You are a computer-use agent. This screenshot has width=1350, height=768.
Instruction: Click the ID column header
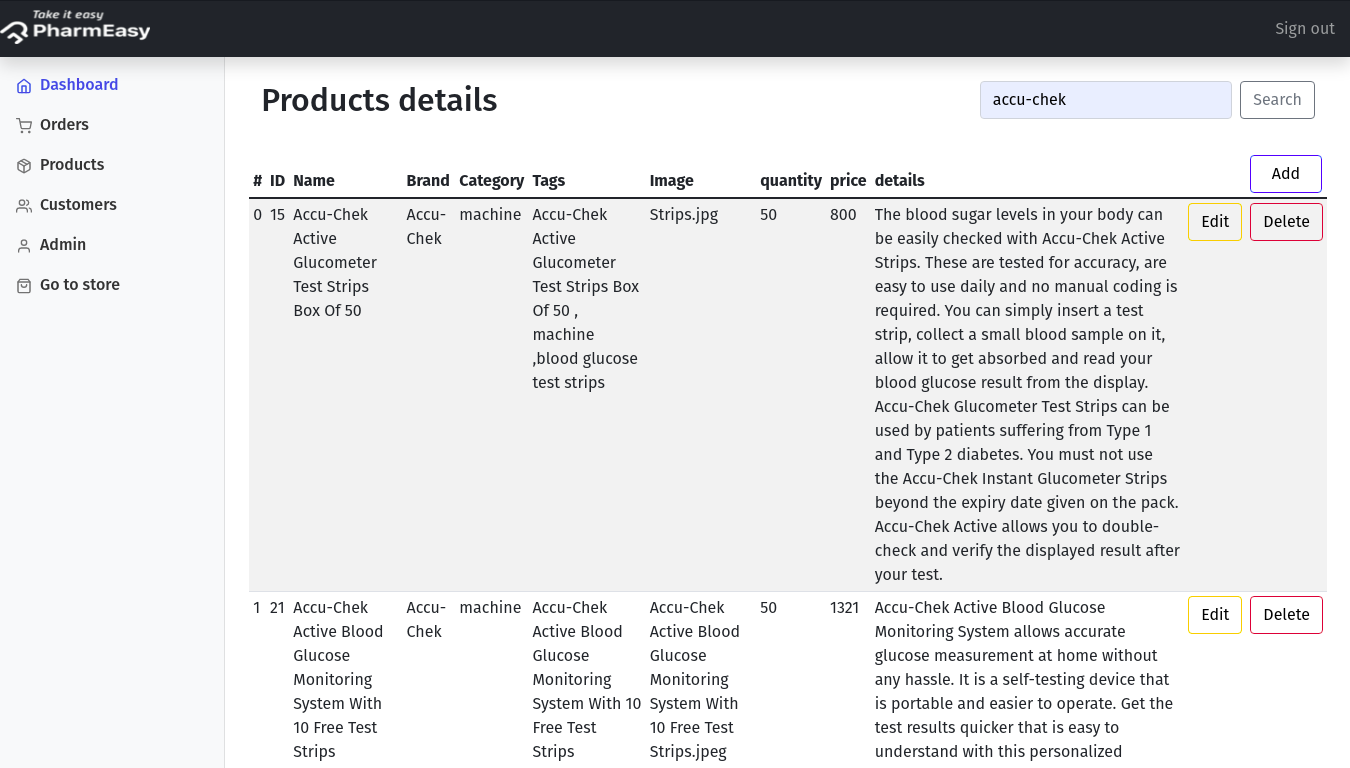277,181
